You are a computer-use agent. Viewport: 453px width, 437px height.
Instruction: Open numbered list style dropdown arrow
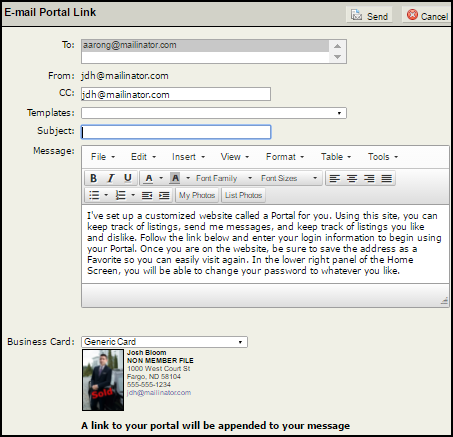tap(133, 195)
